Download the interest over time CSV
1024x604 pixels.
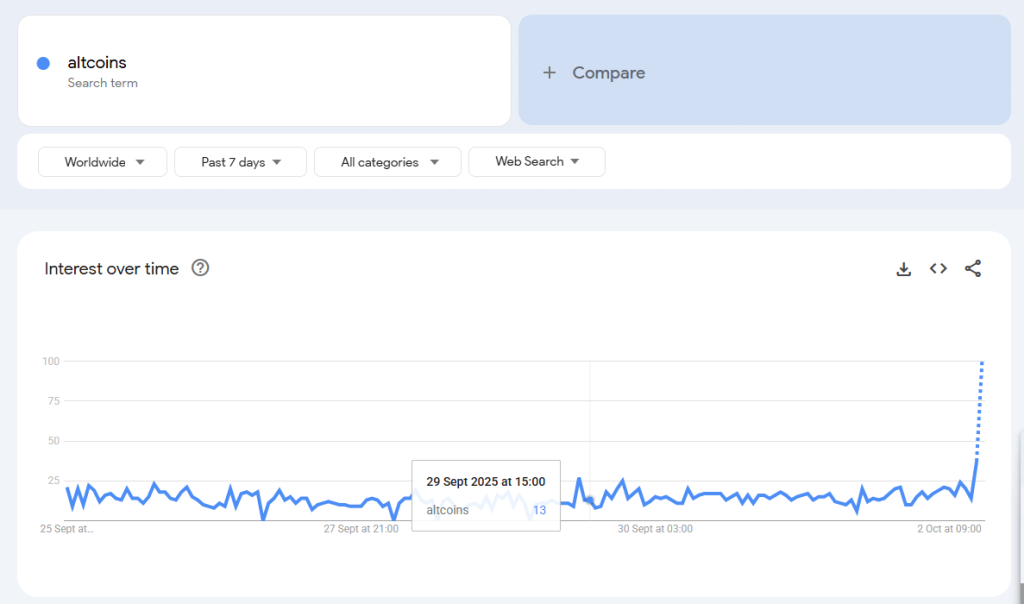click(903, 269)
